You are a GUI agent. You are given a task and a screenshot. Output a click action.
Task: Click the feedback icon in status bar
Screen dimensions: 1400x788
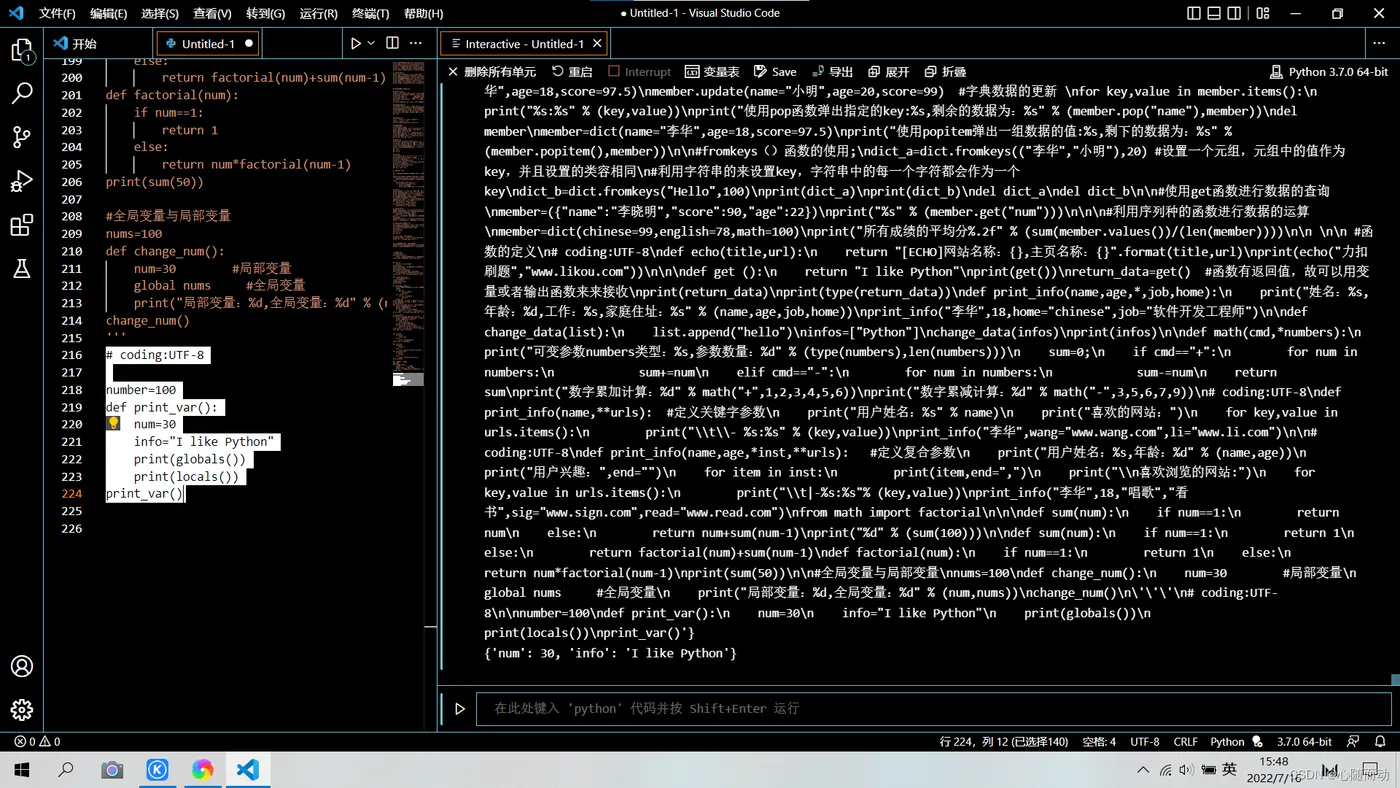tap(1353, 742)
